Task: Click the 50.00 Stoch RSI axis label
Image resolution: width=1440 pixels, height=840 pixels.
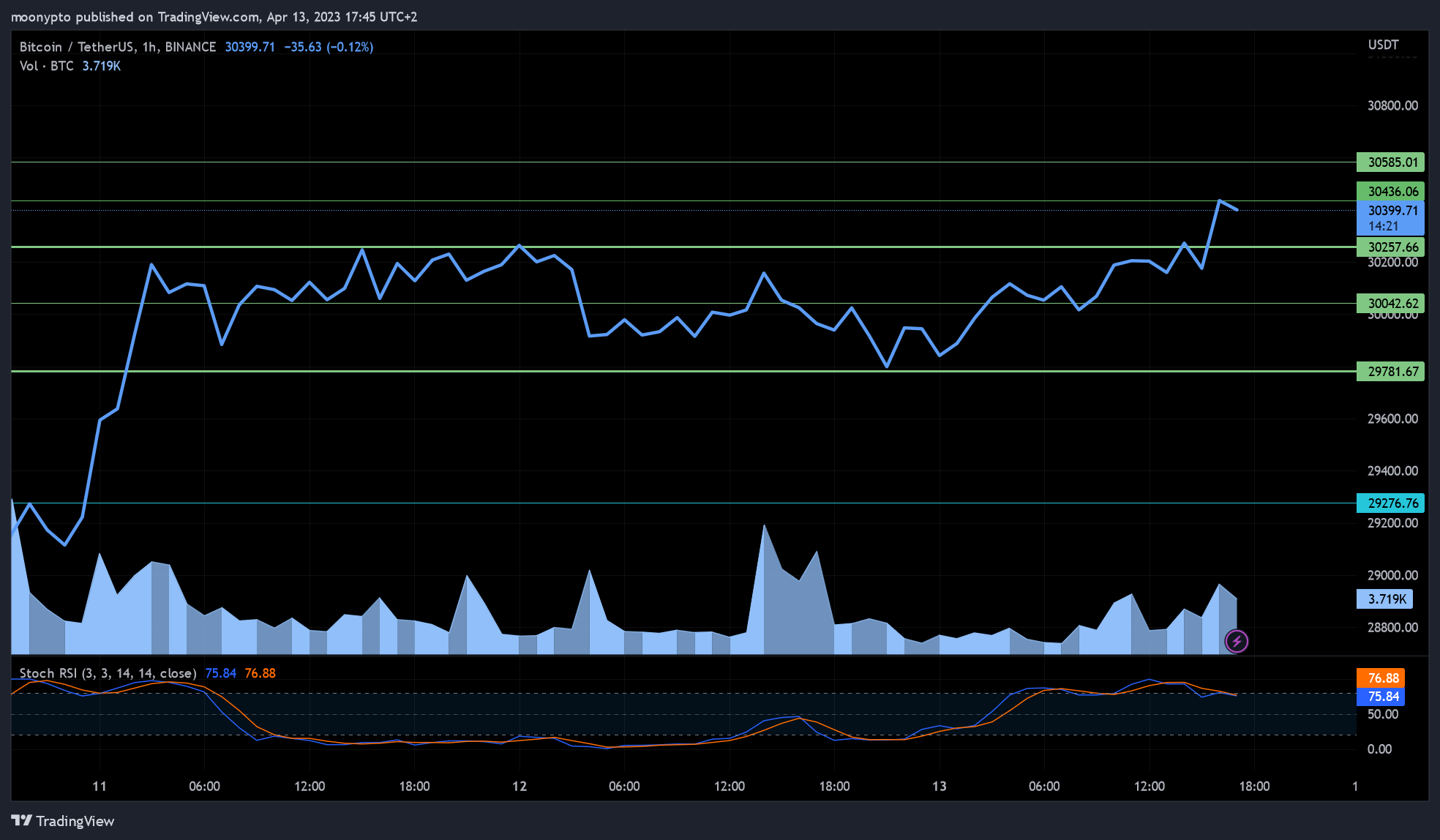Action: 1383,714
